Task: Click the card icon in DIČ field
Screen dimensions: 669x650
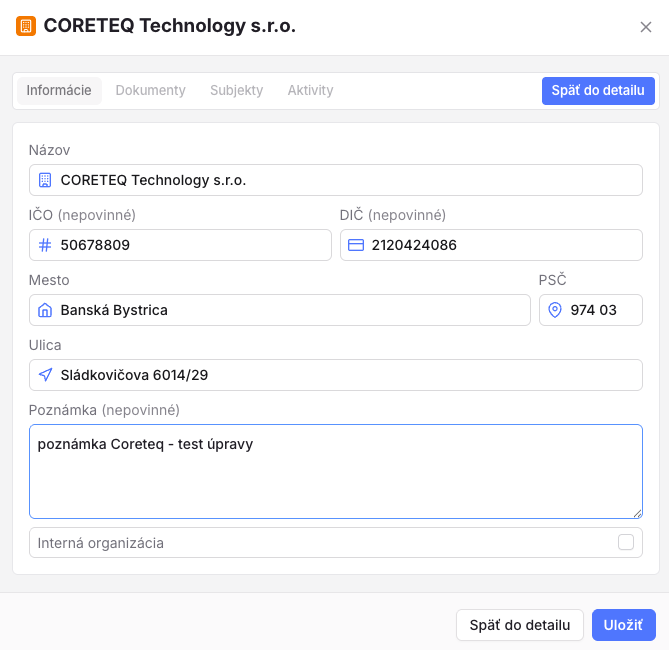Action: [356, 245]
